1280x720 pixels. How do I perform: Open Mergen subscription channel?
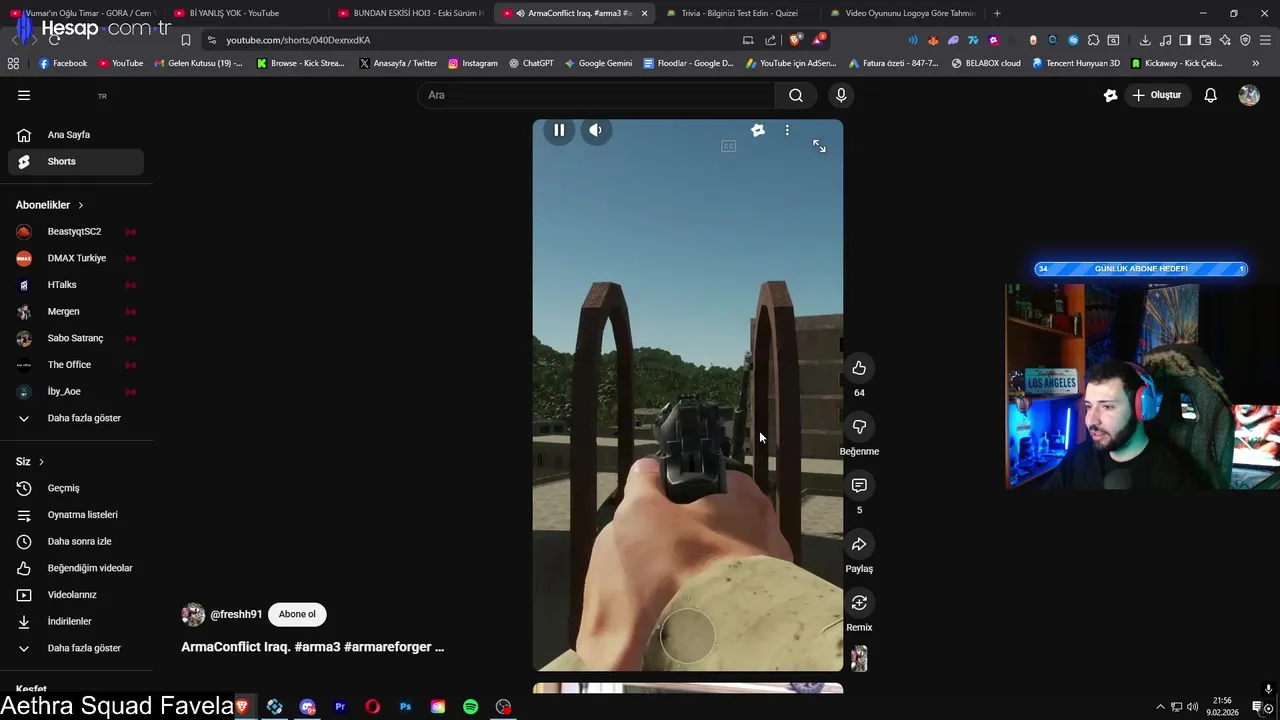click(76, 312)
